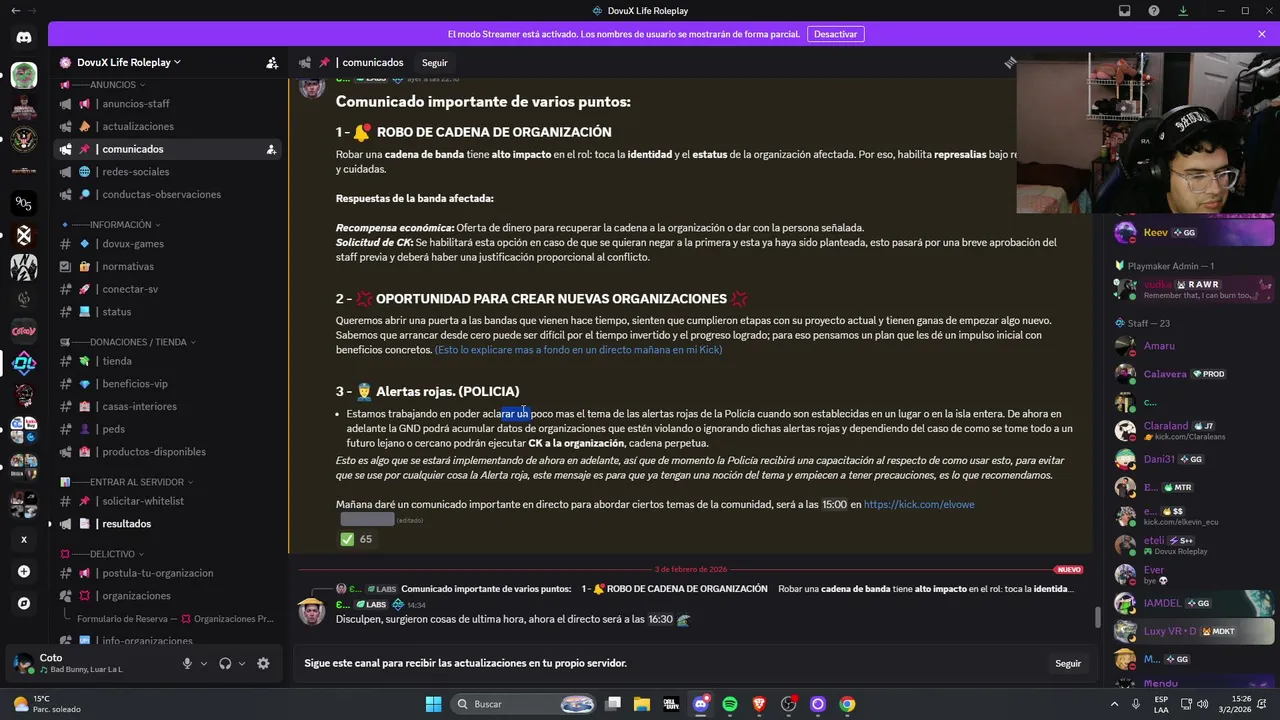Open the X server icon in sidebar
Screen dimensions: 1280x720
click(x=24, y=539)
